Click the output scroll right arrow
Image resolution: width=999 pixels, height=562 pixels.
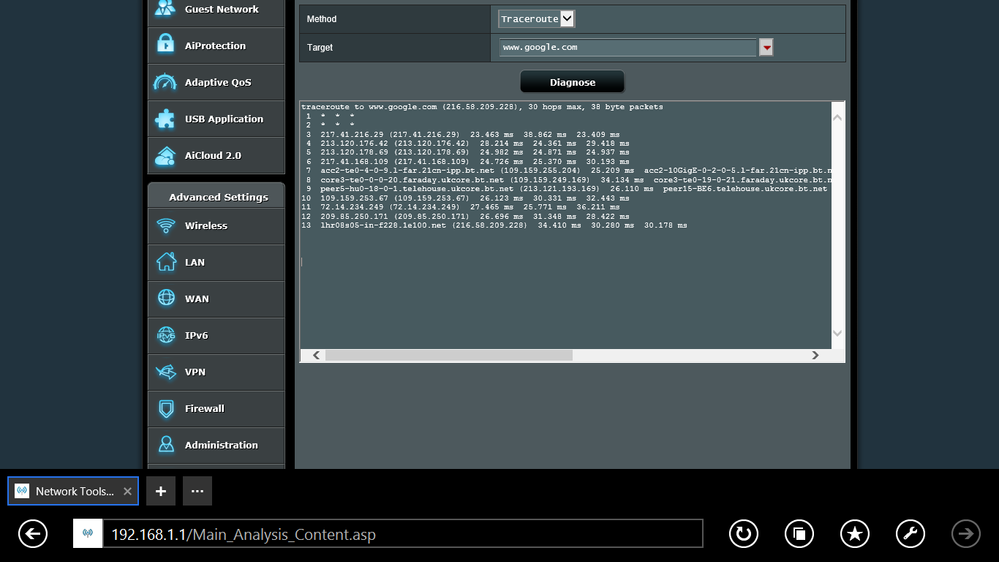tap(815, 356)
